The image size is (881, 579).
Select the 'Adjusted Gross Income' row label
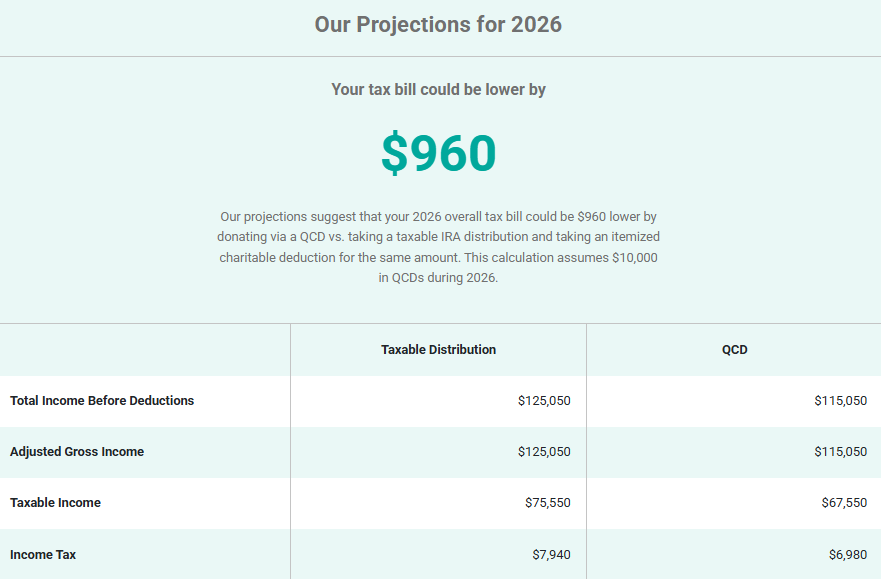[77, 452]
